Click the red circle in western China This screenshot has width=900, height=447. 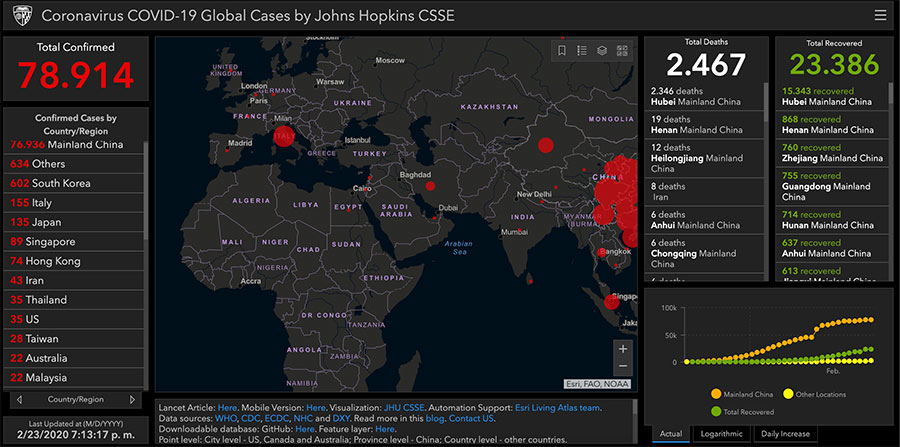coord(546,145)
